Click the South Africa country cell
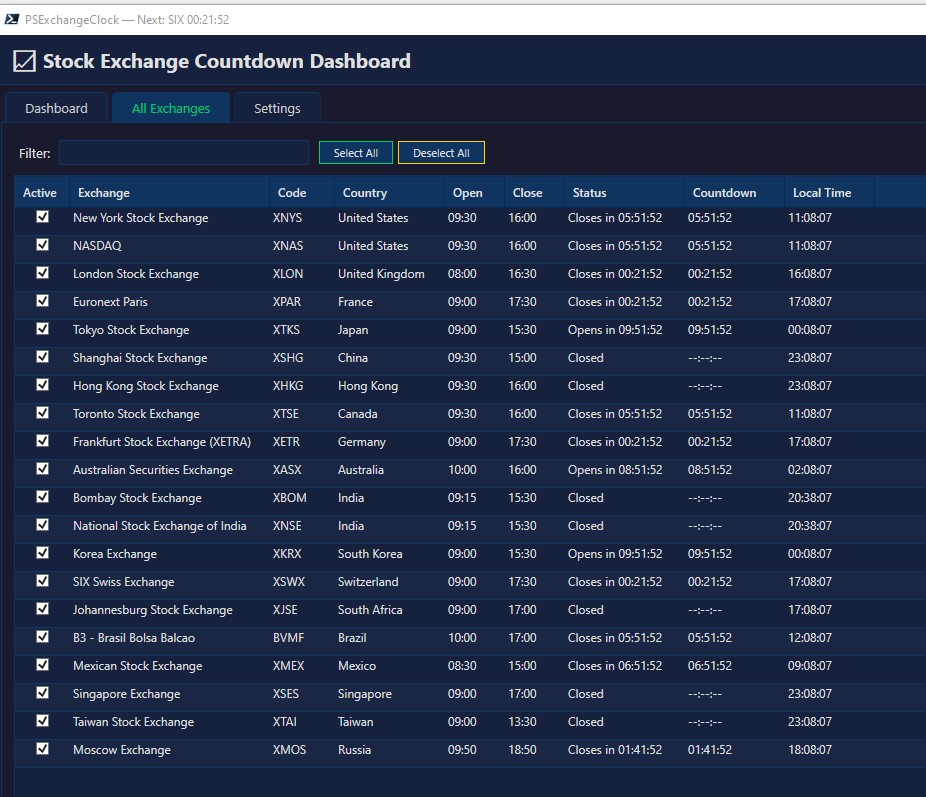This screenshot has height=797, width=926. pos(370,610)
